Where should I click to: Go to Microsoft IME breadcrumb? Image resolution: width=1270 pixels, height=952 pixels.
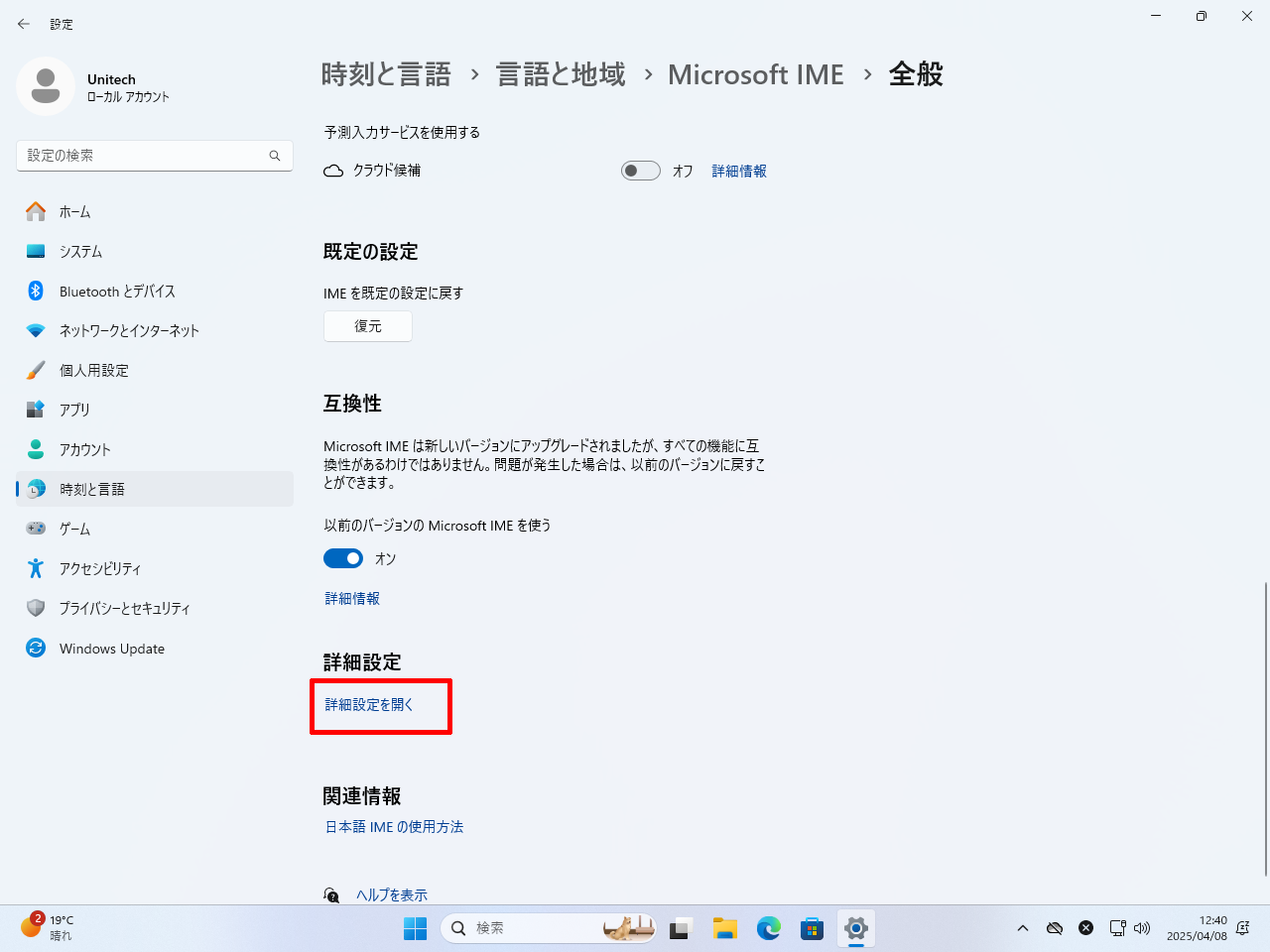coord(756,74)
